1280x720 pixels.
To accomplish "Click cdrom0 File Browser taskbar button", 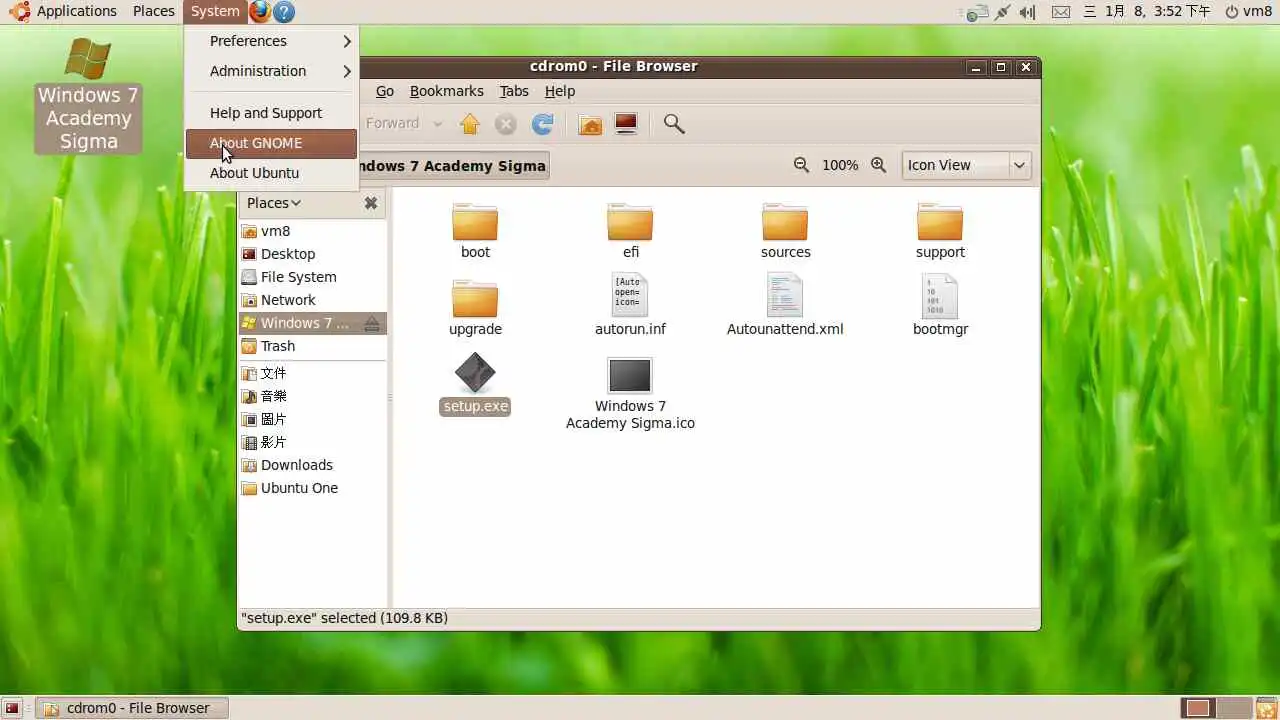I will pyautogui.click(x=132, y=708).
